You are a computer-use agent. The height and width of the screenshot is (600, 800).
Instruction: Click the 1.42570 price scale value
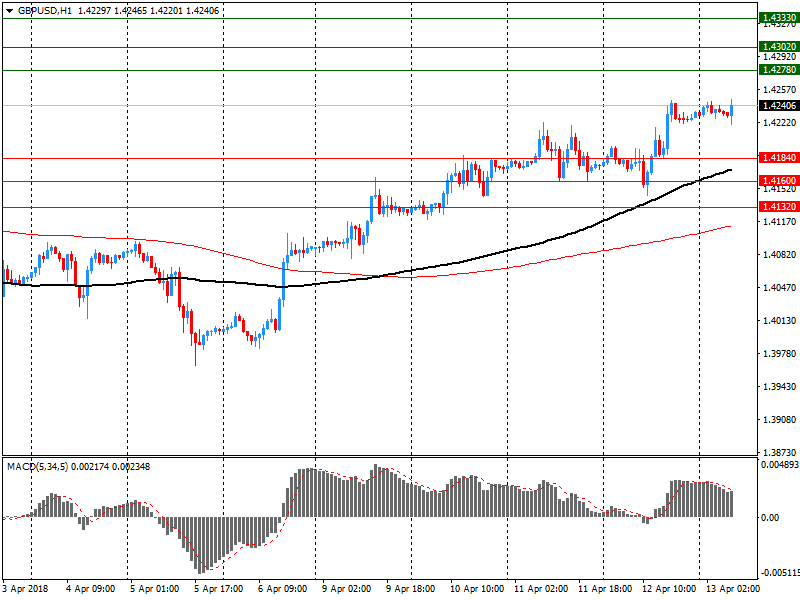click(x=779, y=90)
